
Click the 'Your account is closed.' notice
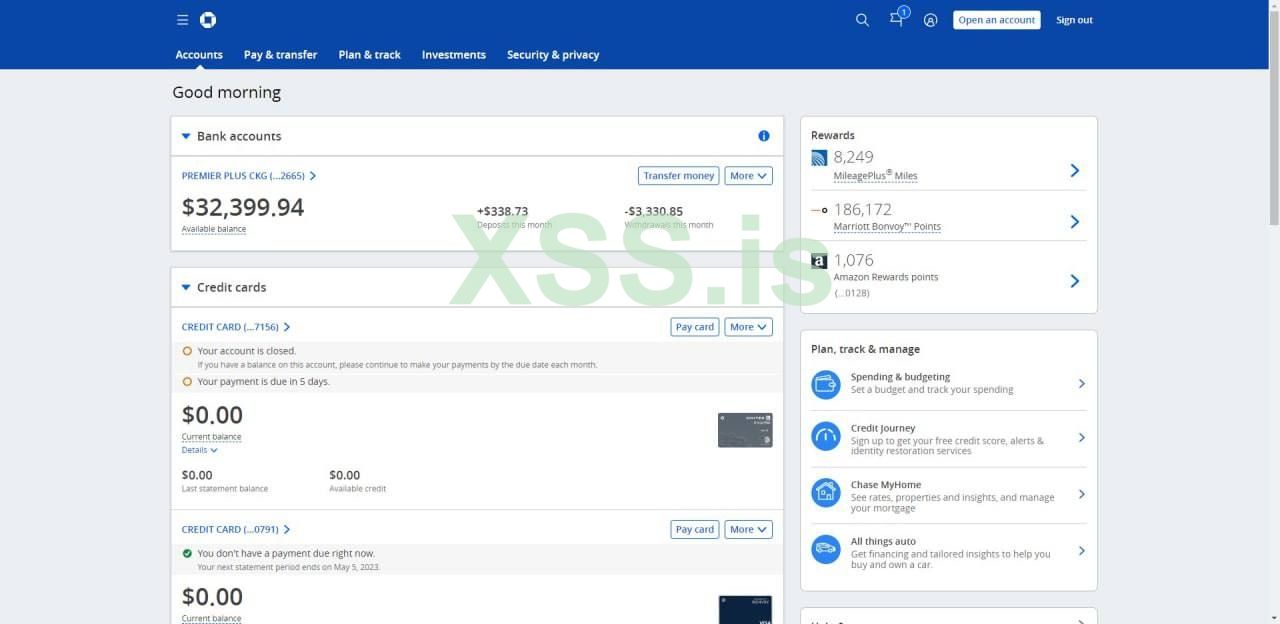pyautogui.click(x=246, y=351)
